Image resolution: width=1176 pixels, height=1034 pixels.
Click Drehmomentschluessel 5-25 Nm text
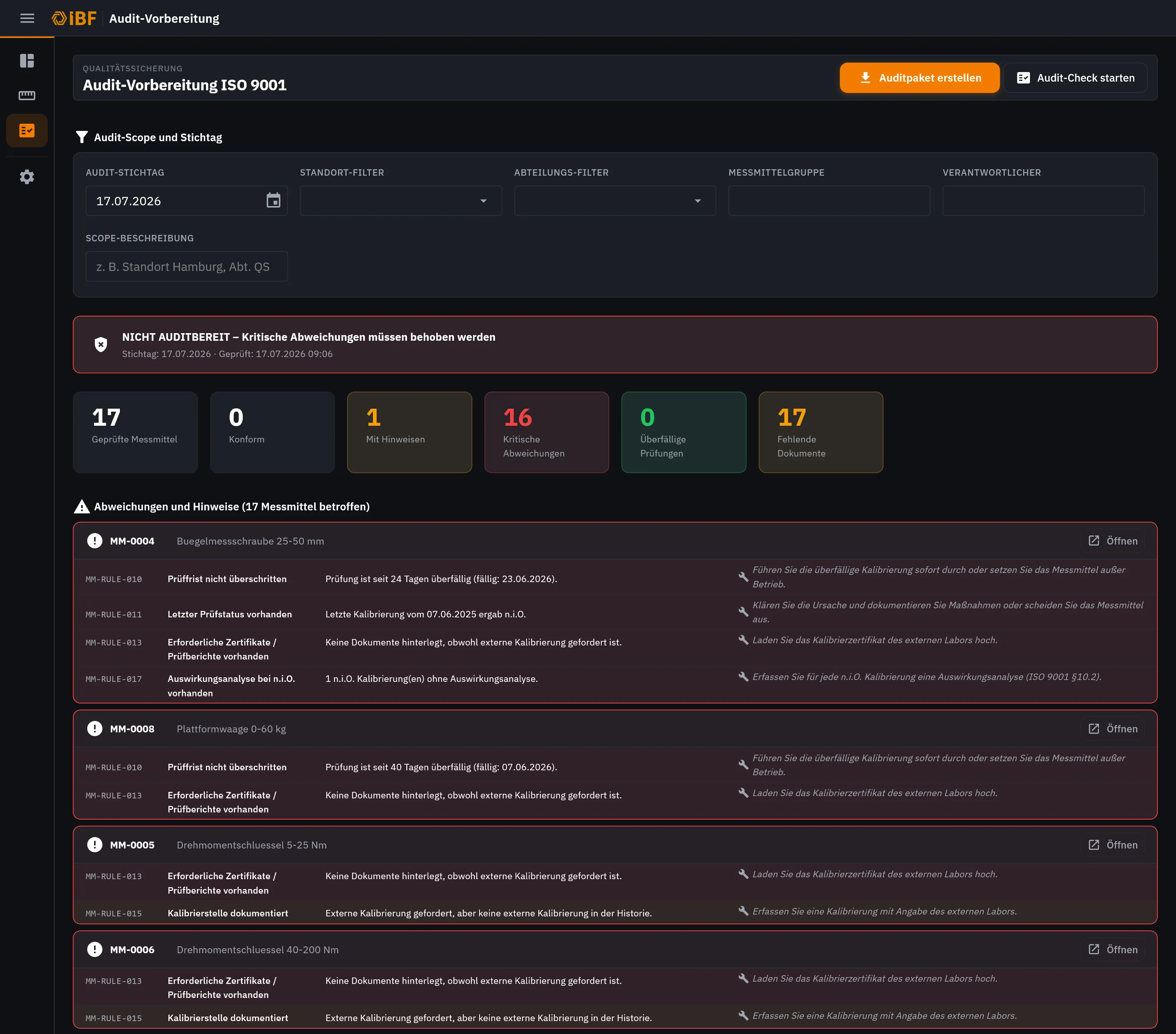coord(252,845)
